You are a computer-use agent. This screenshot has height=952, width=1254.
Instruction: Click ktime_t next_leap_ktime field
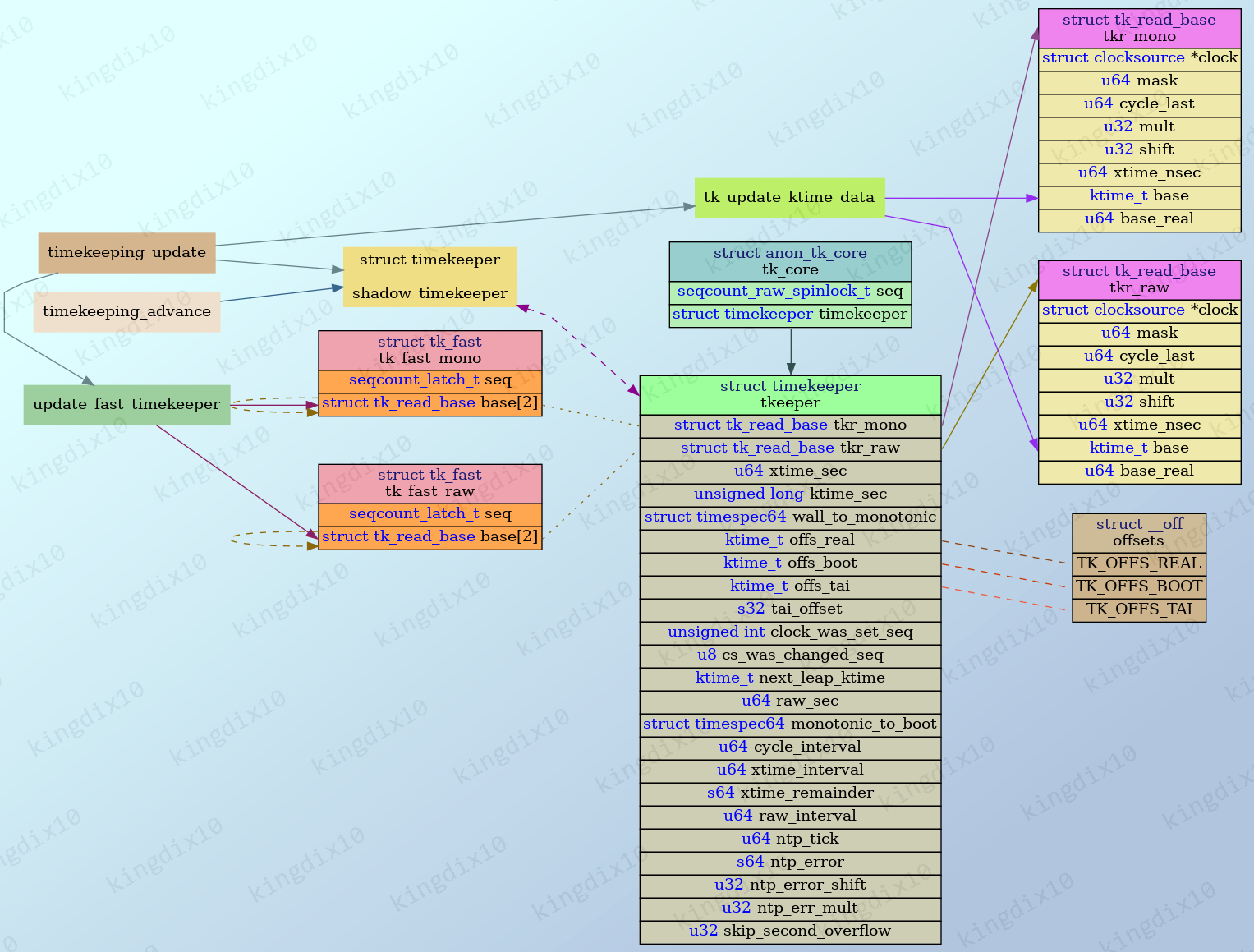(x=790, y=679)
